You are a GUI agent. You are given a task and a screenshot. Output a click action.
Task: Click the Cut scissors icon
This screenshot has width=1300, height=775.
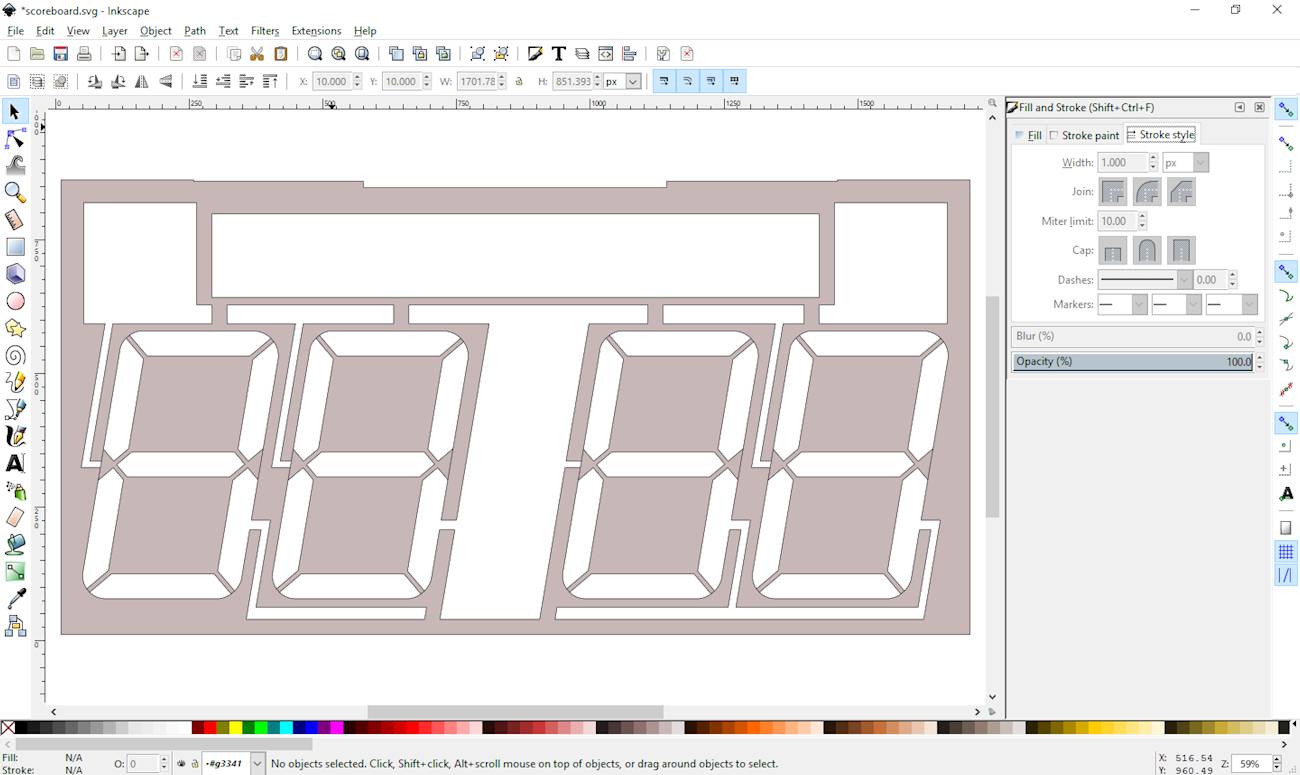click(x=257, y=54)
